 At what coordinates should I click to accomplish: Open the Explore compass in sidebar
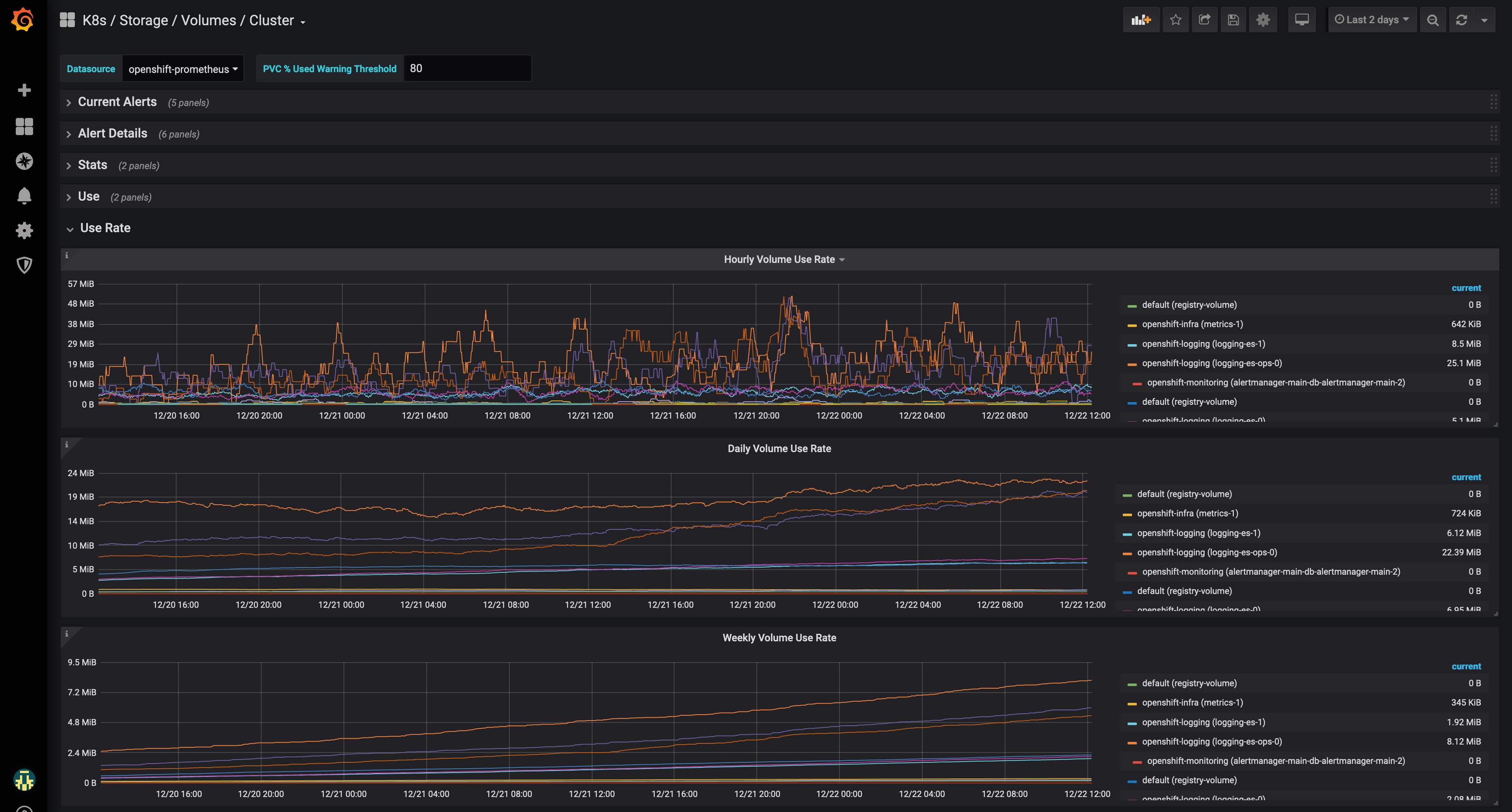(x=24, y=161)
